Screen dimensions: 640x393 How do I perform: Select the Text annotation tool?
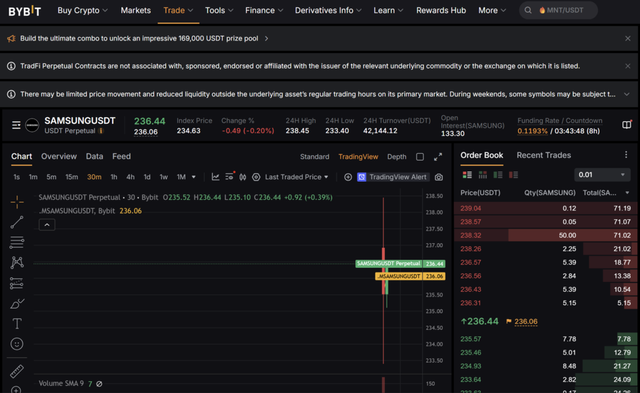point(17,324)
